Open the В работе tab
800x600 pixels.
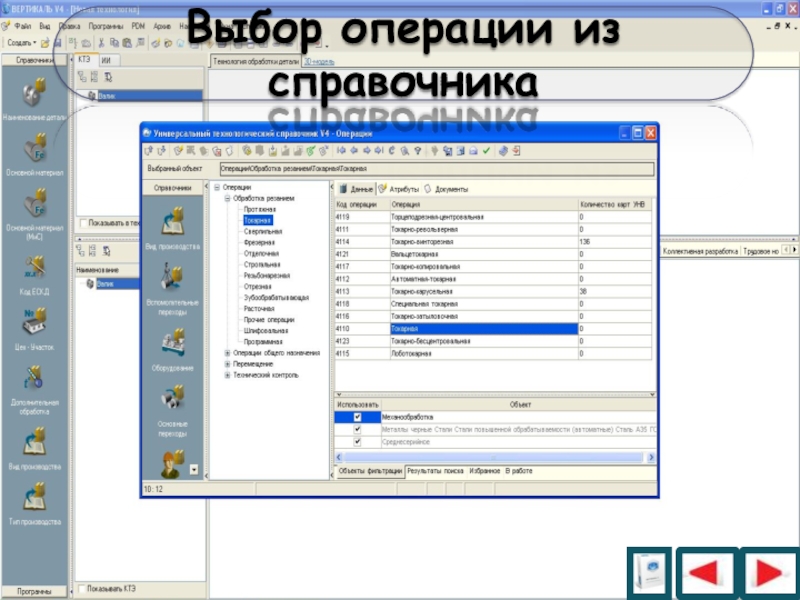tap(519, 471)
